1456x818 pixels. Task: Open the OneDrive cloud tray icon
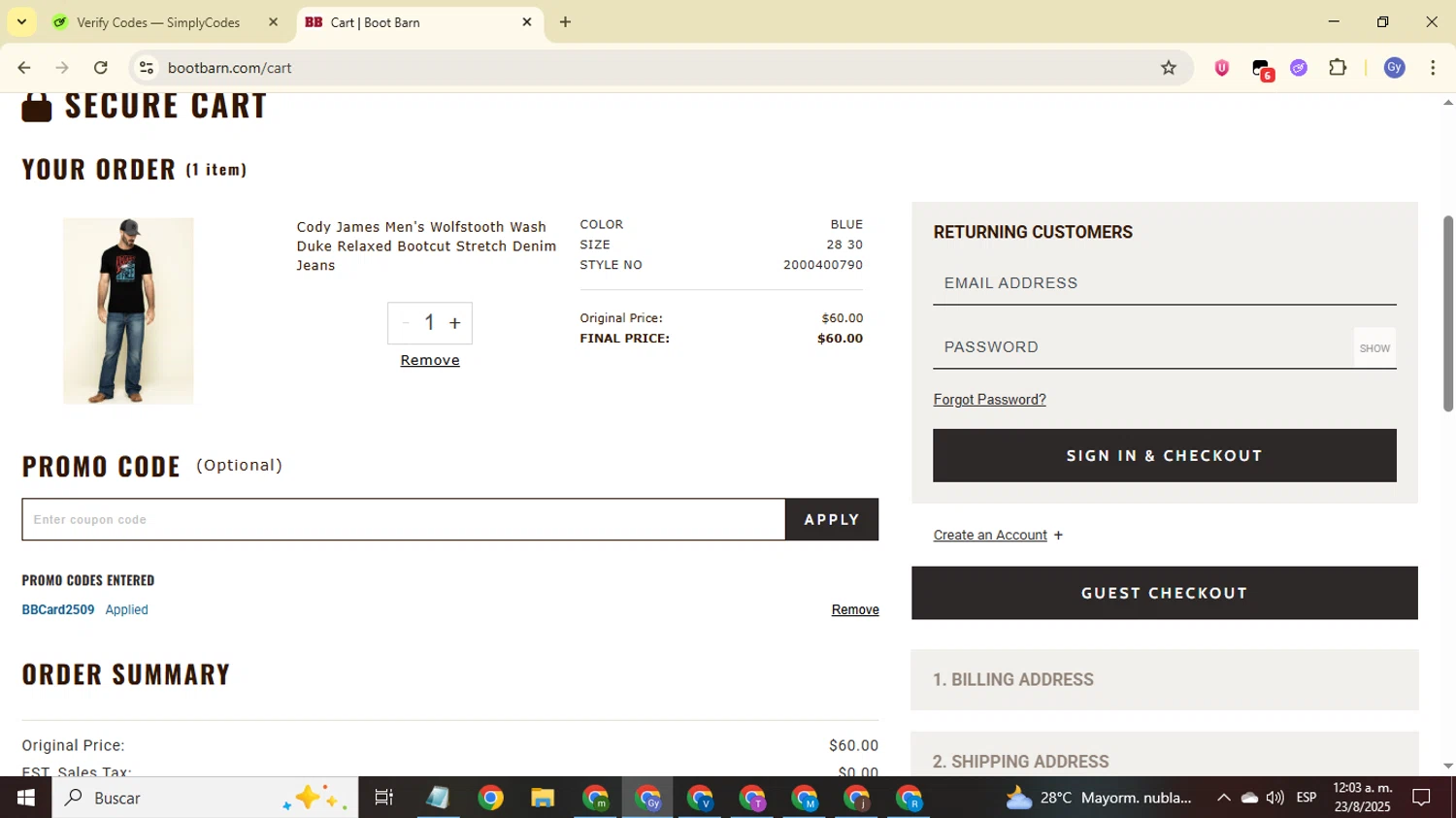pyautogui.click(x=1249, y=798)
